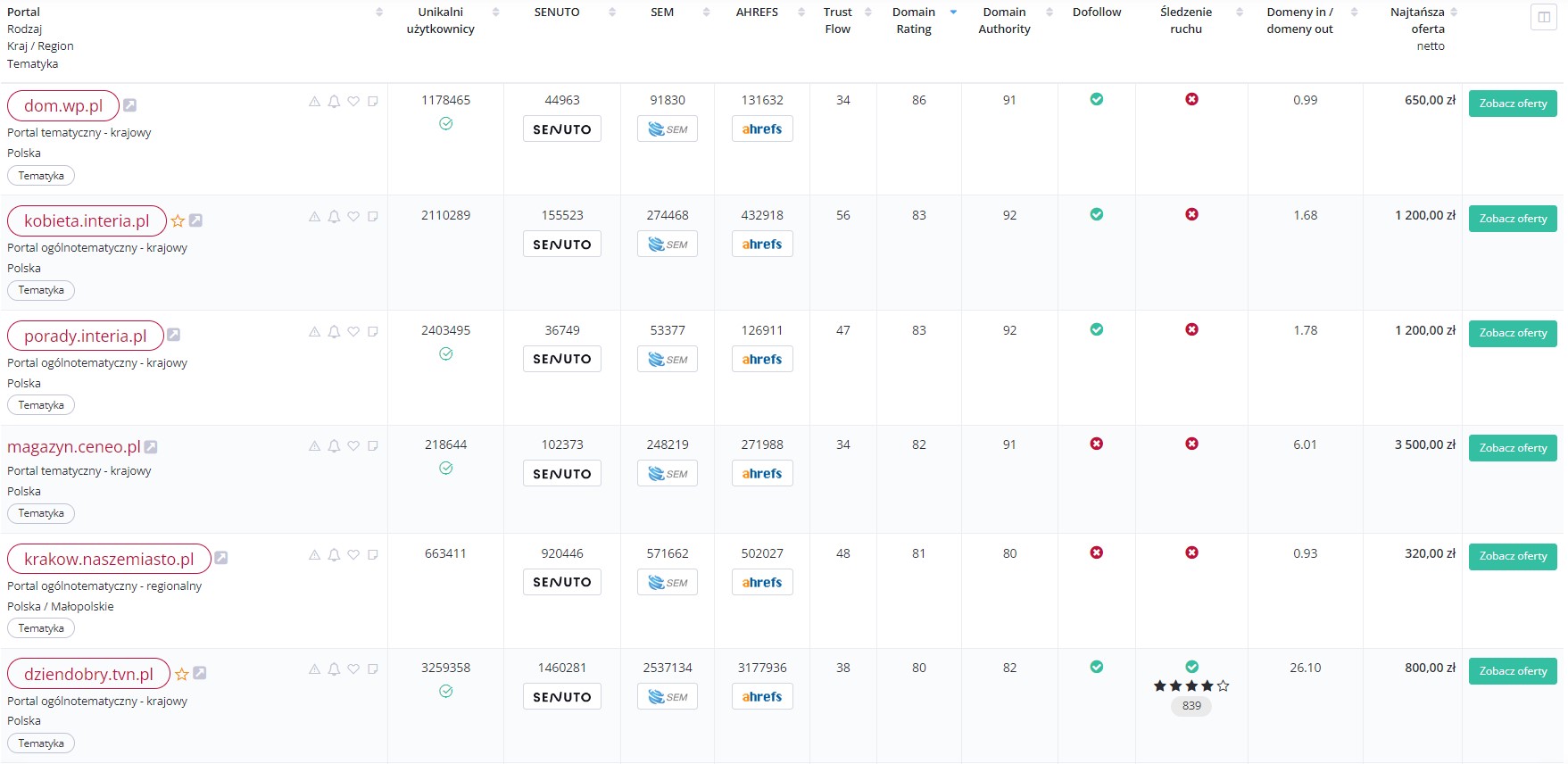Click bell notification icon in dom.wp.pl row
Viewport: 1568px width, 764px height.
[x=334, y=102]
